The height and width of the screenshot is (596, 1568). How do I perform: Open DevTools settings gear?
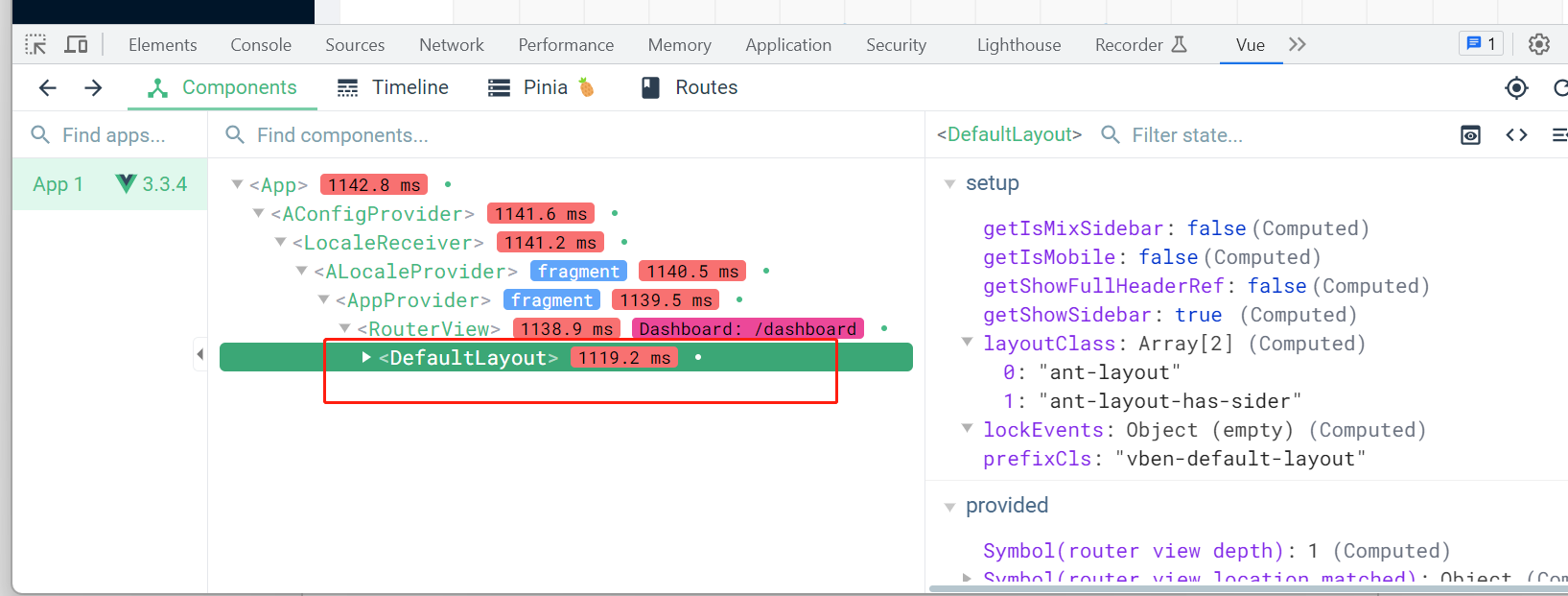coord(1538,44)
